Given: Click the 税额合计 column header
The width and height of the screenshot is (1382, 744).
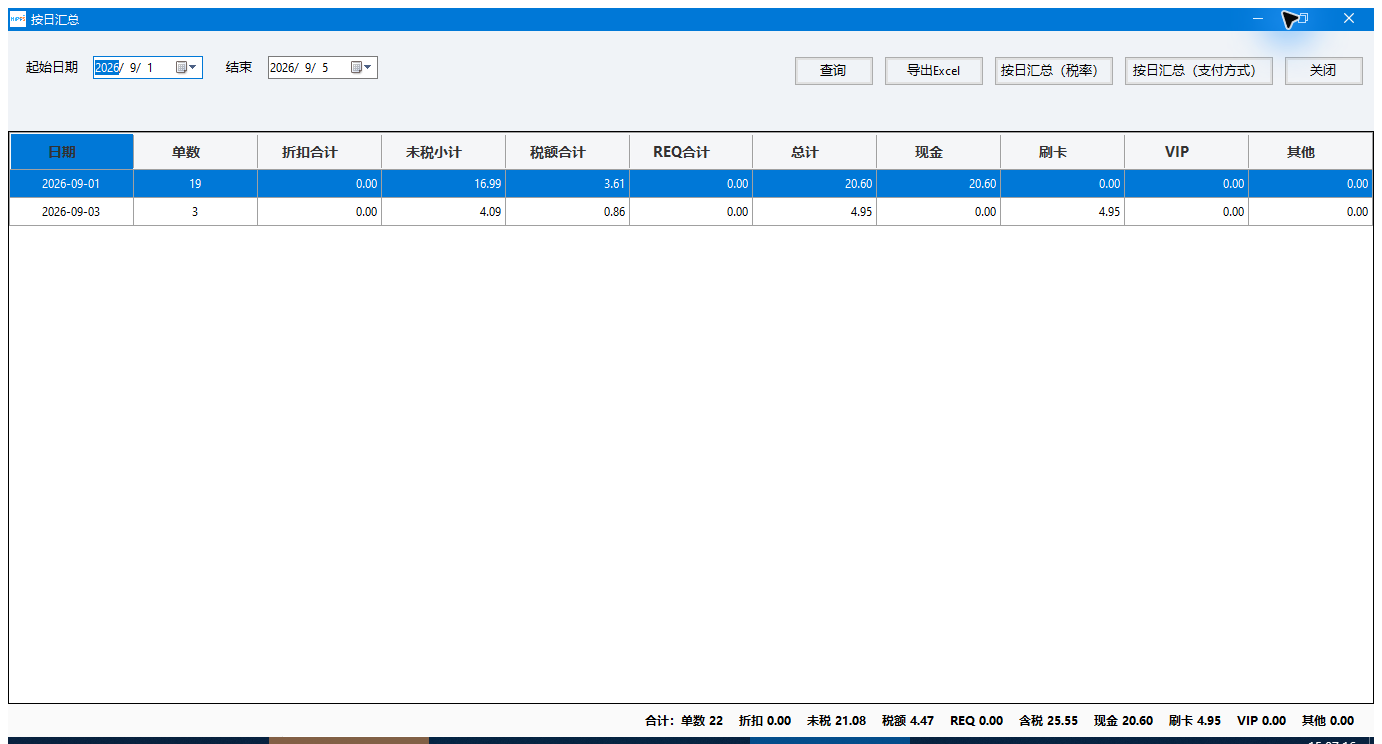Looking at the screenshot, I should pyautogui.click(x=567, y=152).
